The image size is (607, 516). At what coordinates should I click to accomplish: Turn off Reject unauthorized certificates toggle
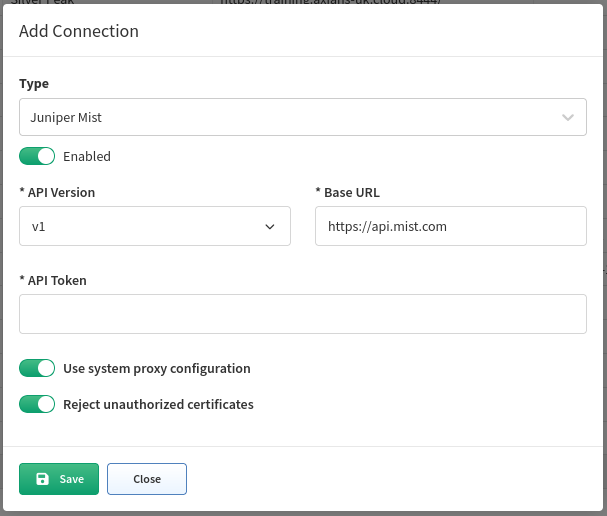(x=37, y=404)
